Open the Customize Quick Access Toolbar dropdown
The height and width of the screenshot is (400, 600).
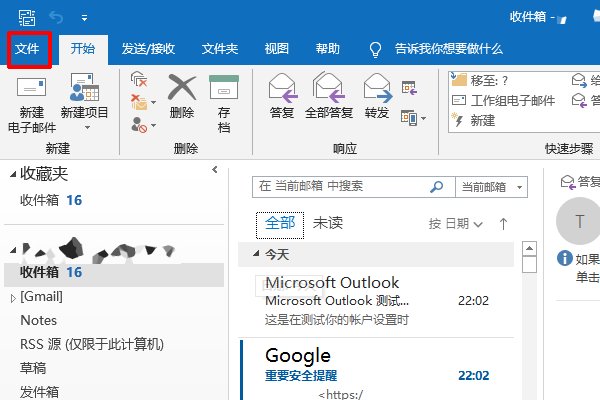click(84, 18)
